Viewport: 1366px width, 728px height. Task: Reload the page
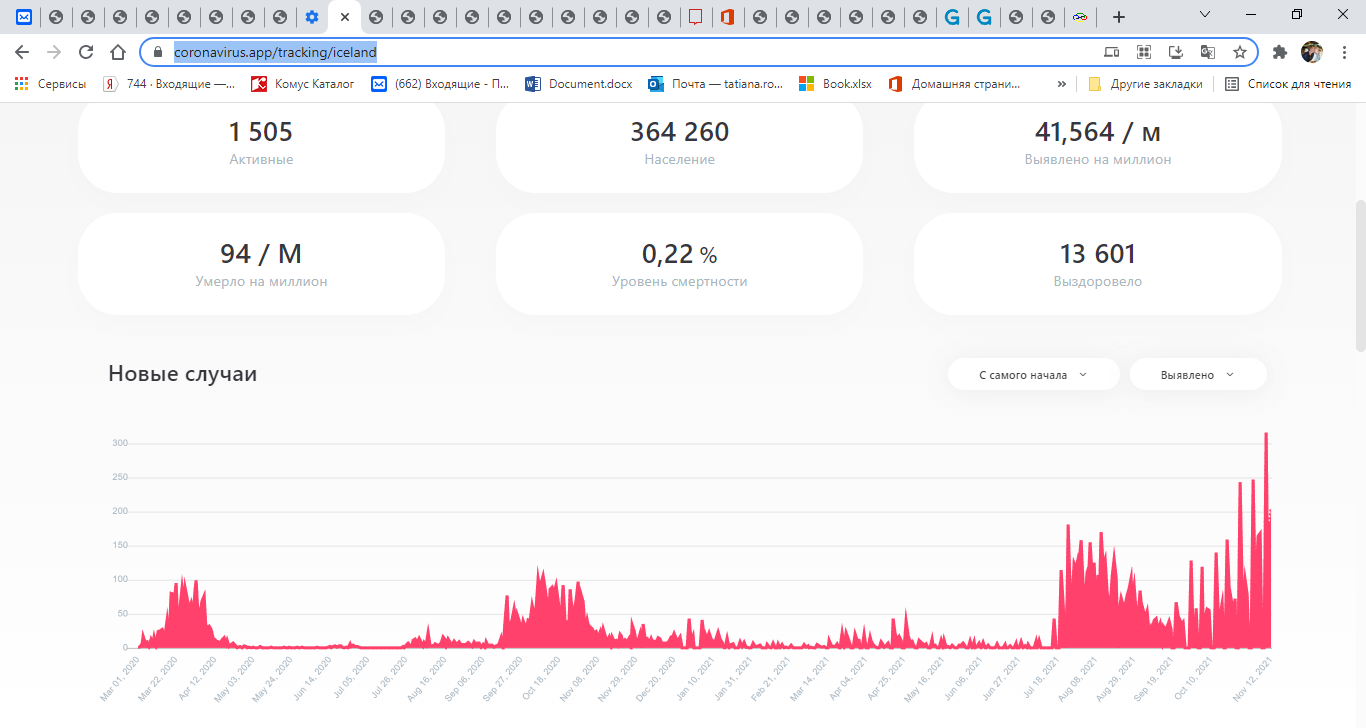coord(86,52)
